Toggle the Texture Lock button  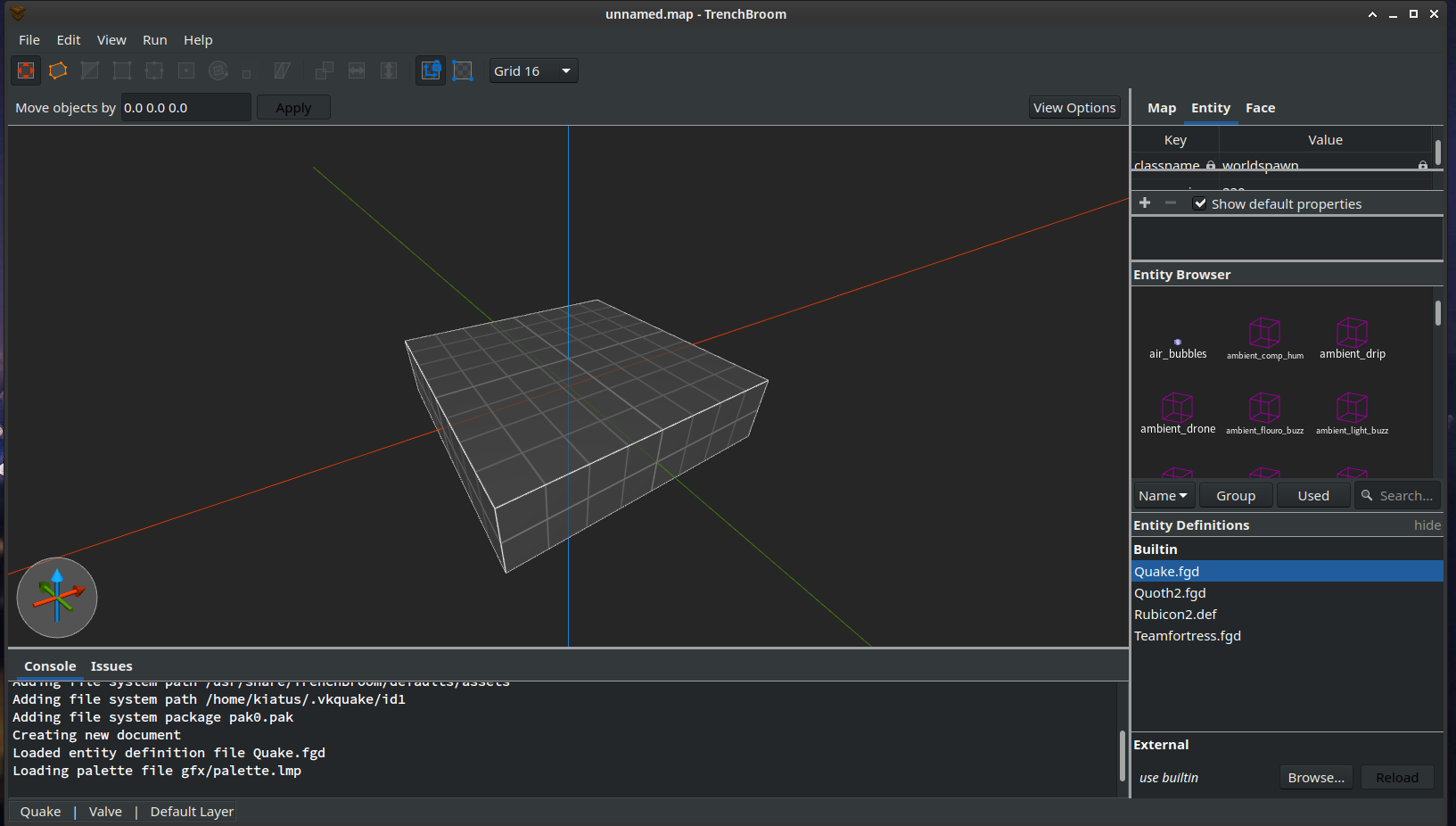coord(431,70)
